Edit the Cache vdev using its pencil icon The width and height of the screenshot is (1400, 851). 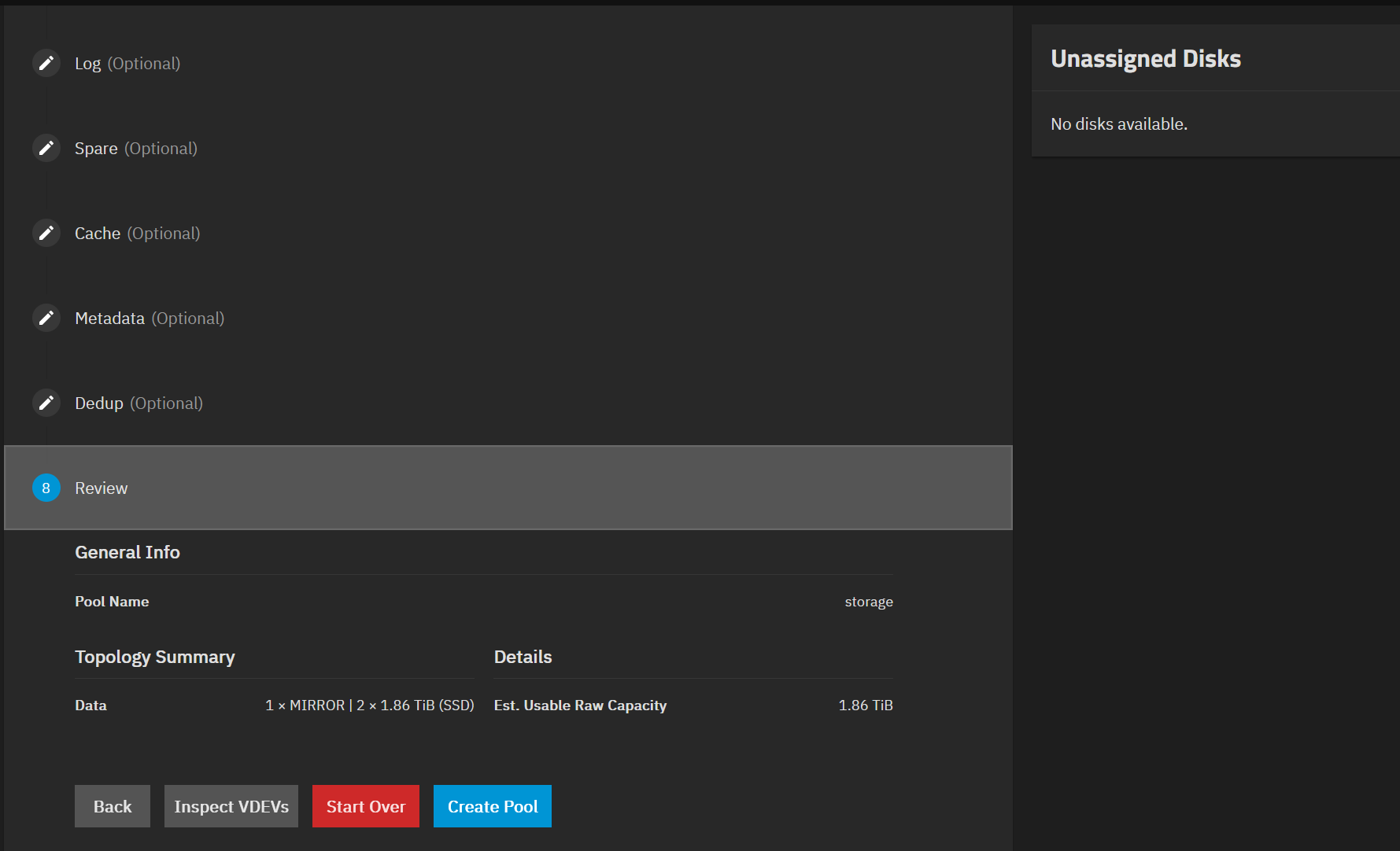click(x=46, y=233)
